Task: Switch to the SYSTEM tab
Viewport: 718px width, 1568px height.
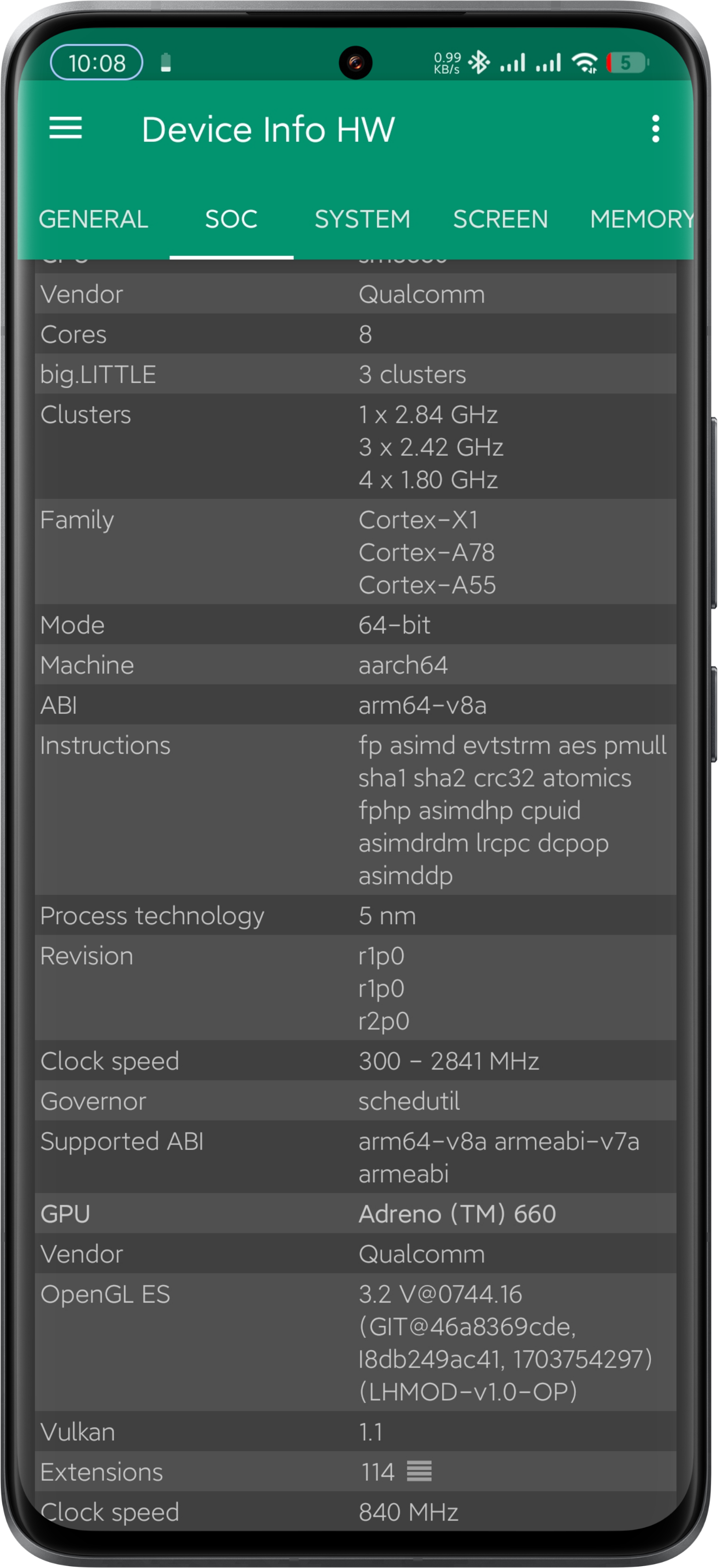Action: pos(362,219)
